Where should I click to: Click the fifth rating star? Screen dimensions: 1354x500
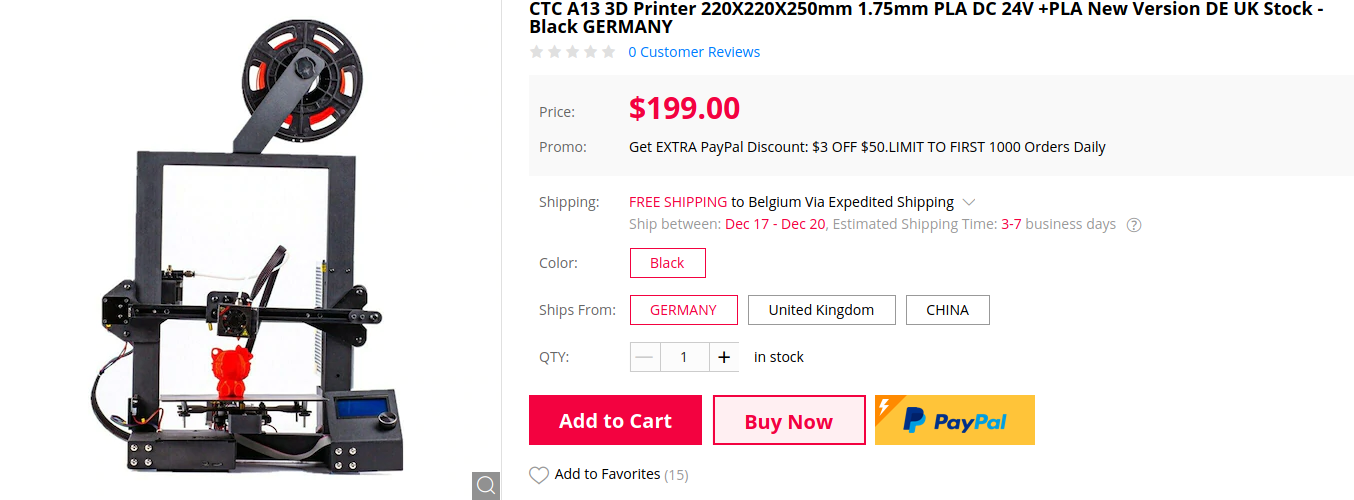click(608, 52)
